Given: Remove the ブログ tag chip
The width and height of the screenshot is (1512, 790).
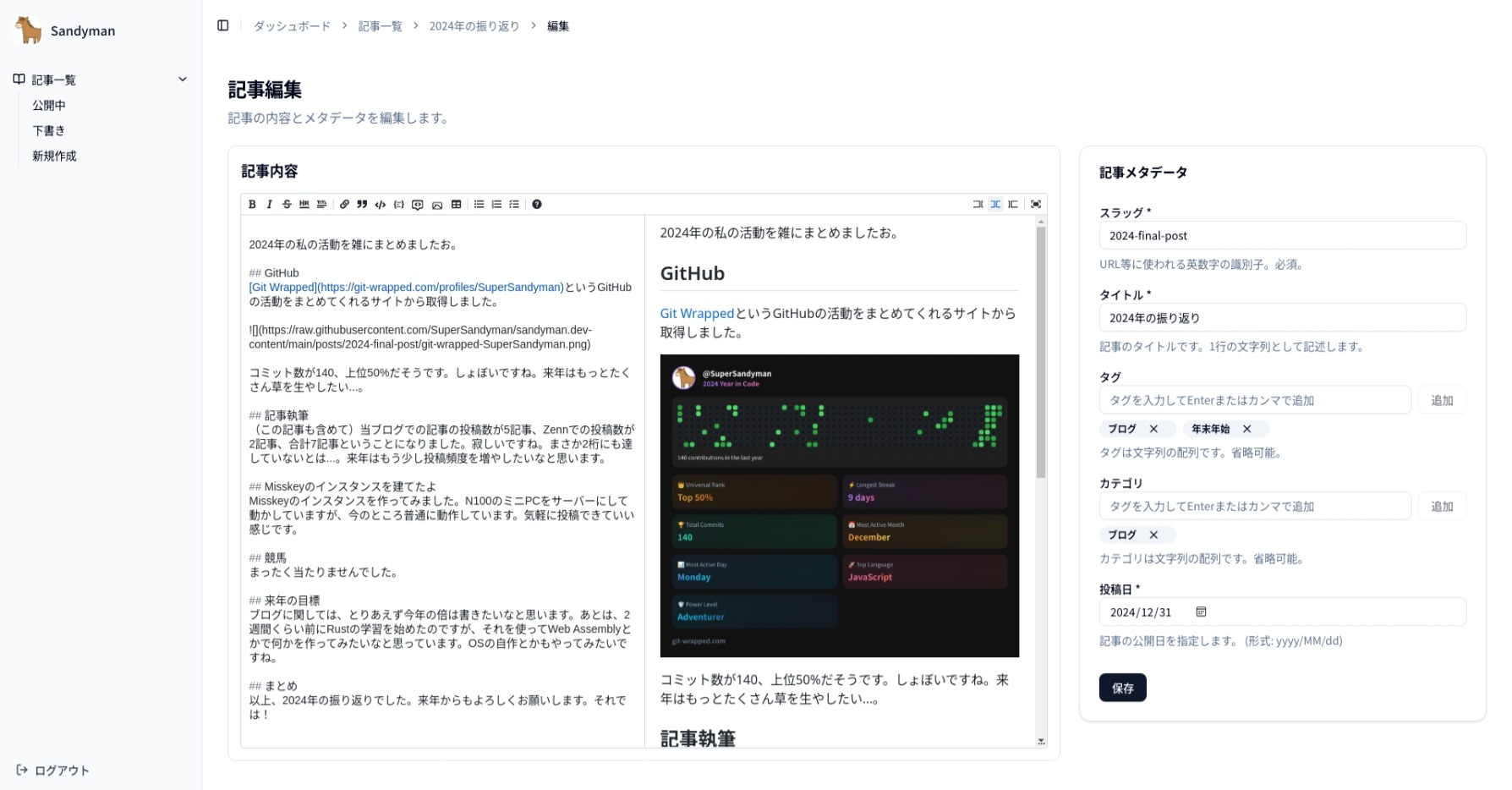Looking at the screenshot, I should coord(1153,429).
